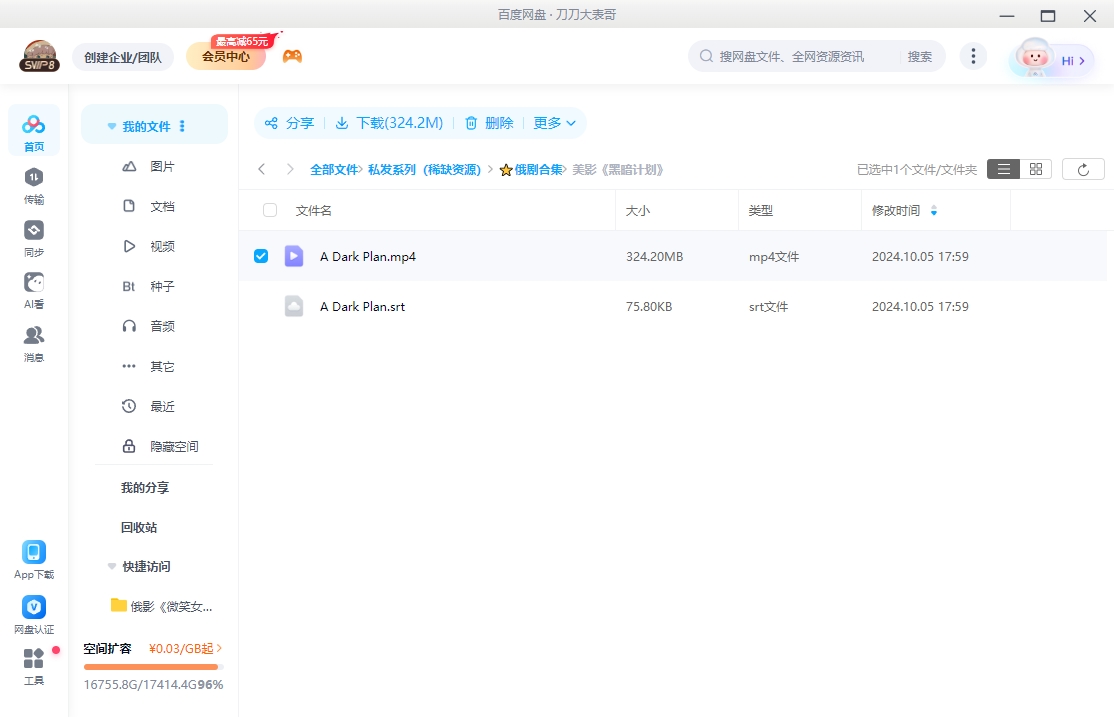
Task: Collapse the 快捷访问 section
Action: tap(112, 566)
